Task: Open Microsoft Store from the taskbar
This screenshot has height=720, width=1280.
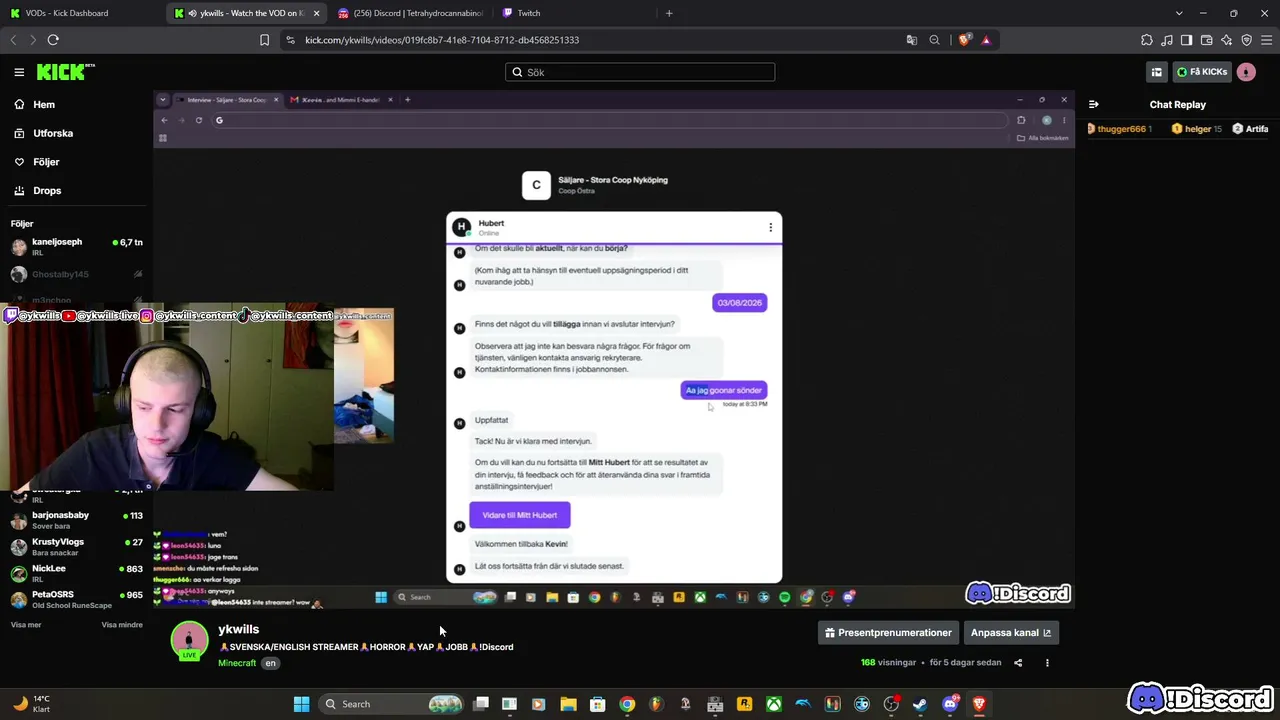Action: [x=597, y=704]
